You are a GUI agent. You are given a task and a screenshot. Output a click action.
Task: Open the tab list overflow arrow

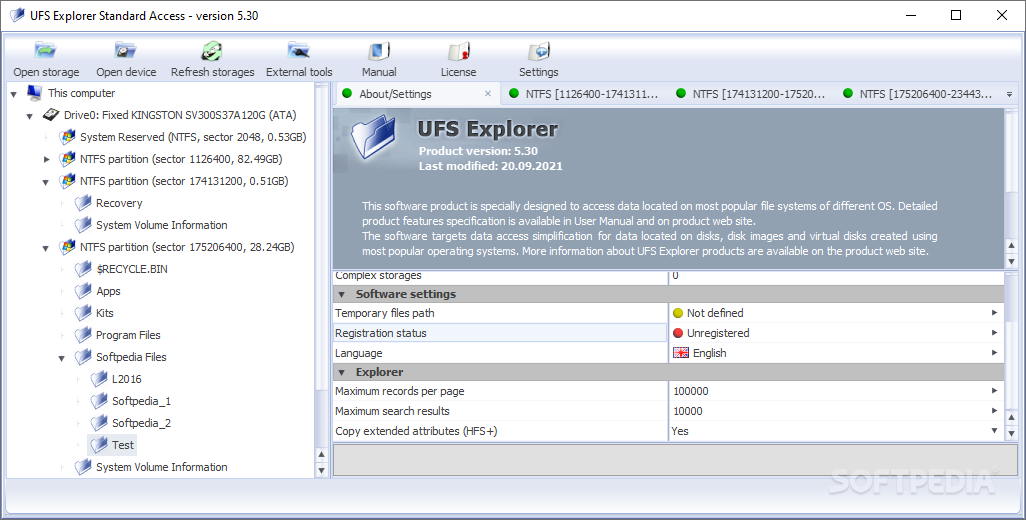tap(1009, 94)
